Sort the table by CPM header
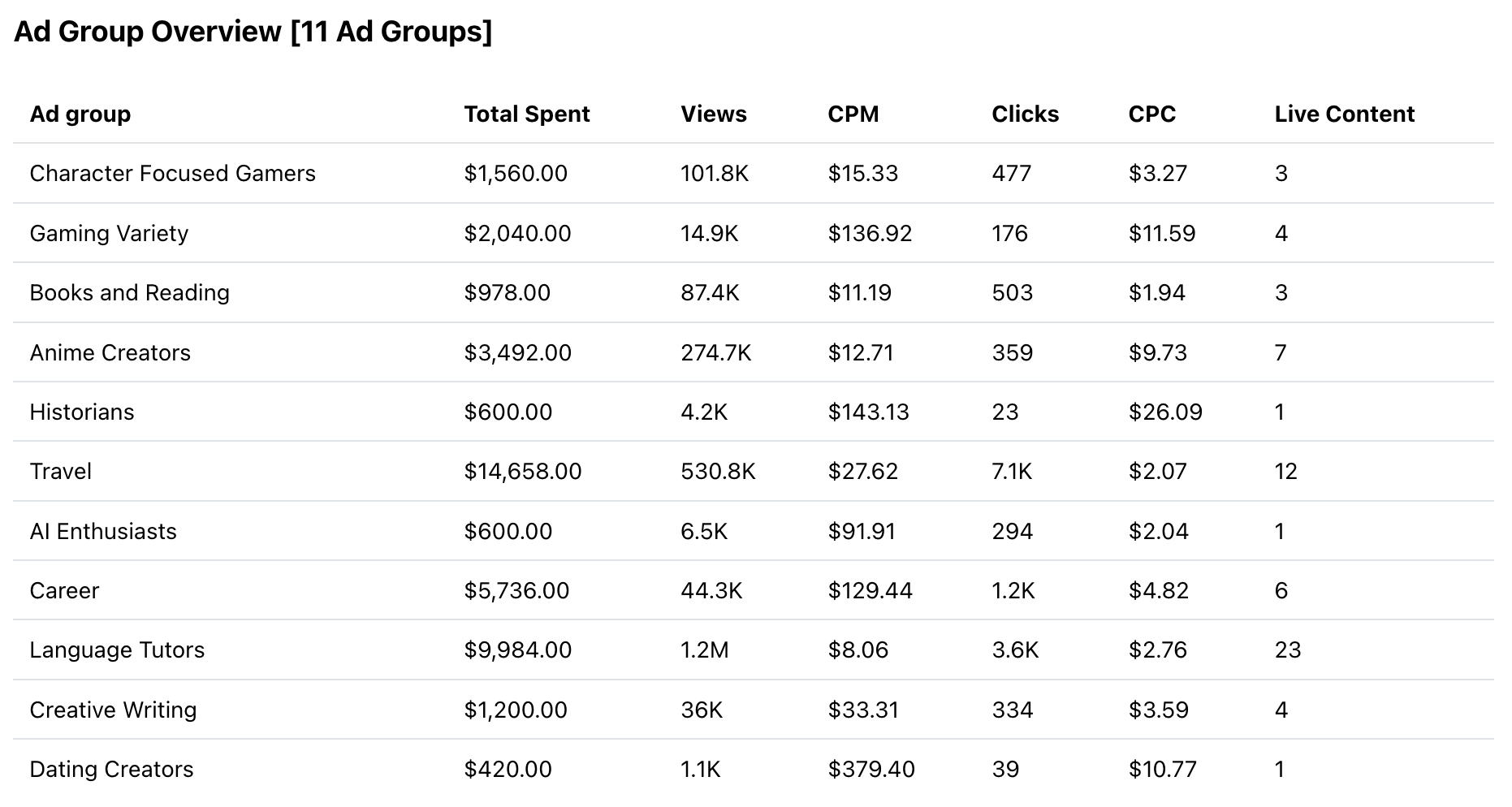Screen dimensions: 1512x807 [853, 114]
